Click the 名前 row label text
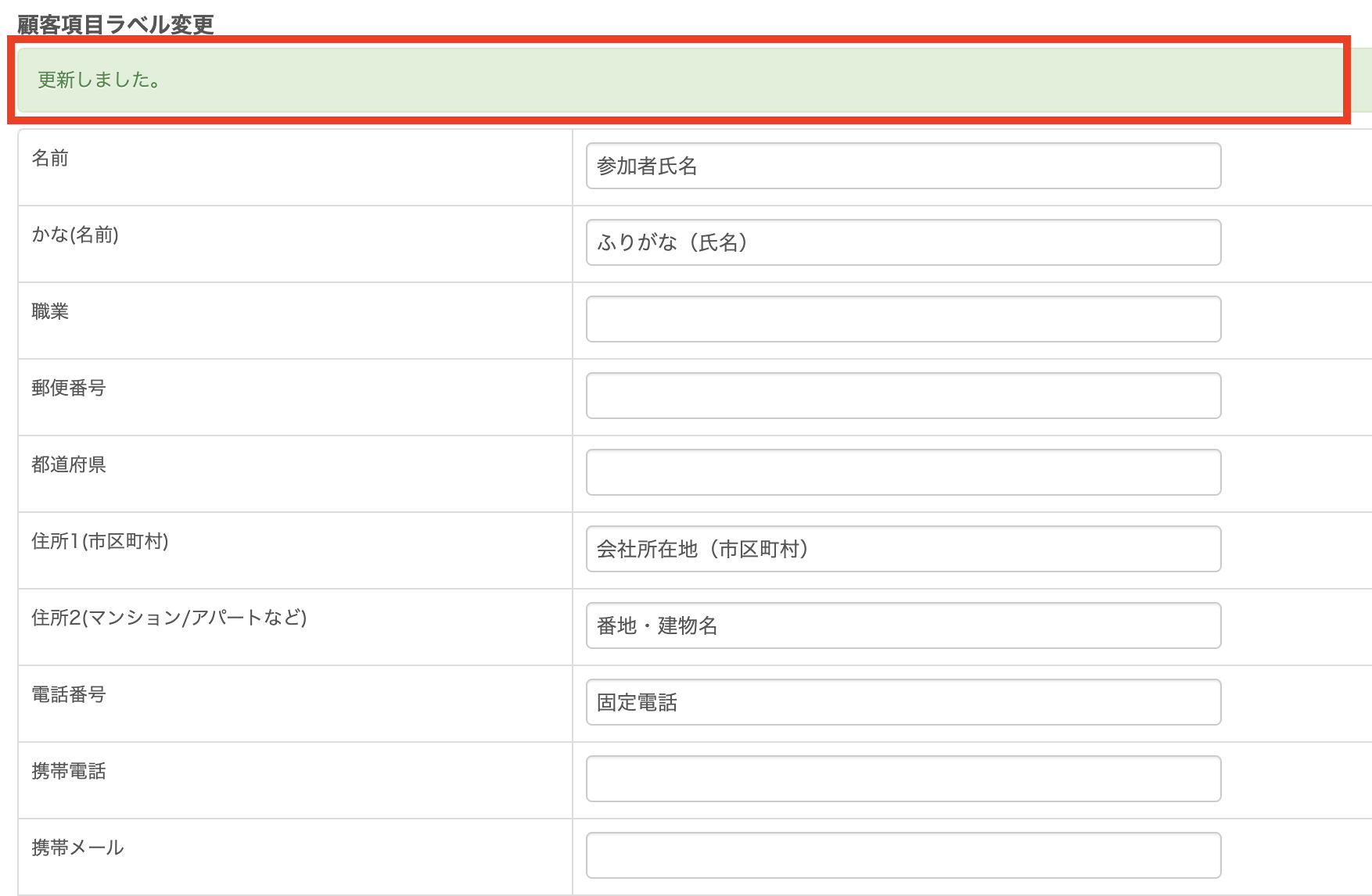This screenshot has width=1372, height=896. (x=50, y=159)
